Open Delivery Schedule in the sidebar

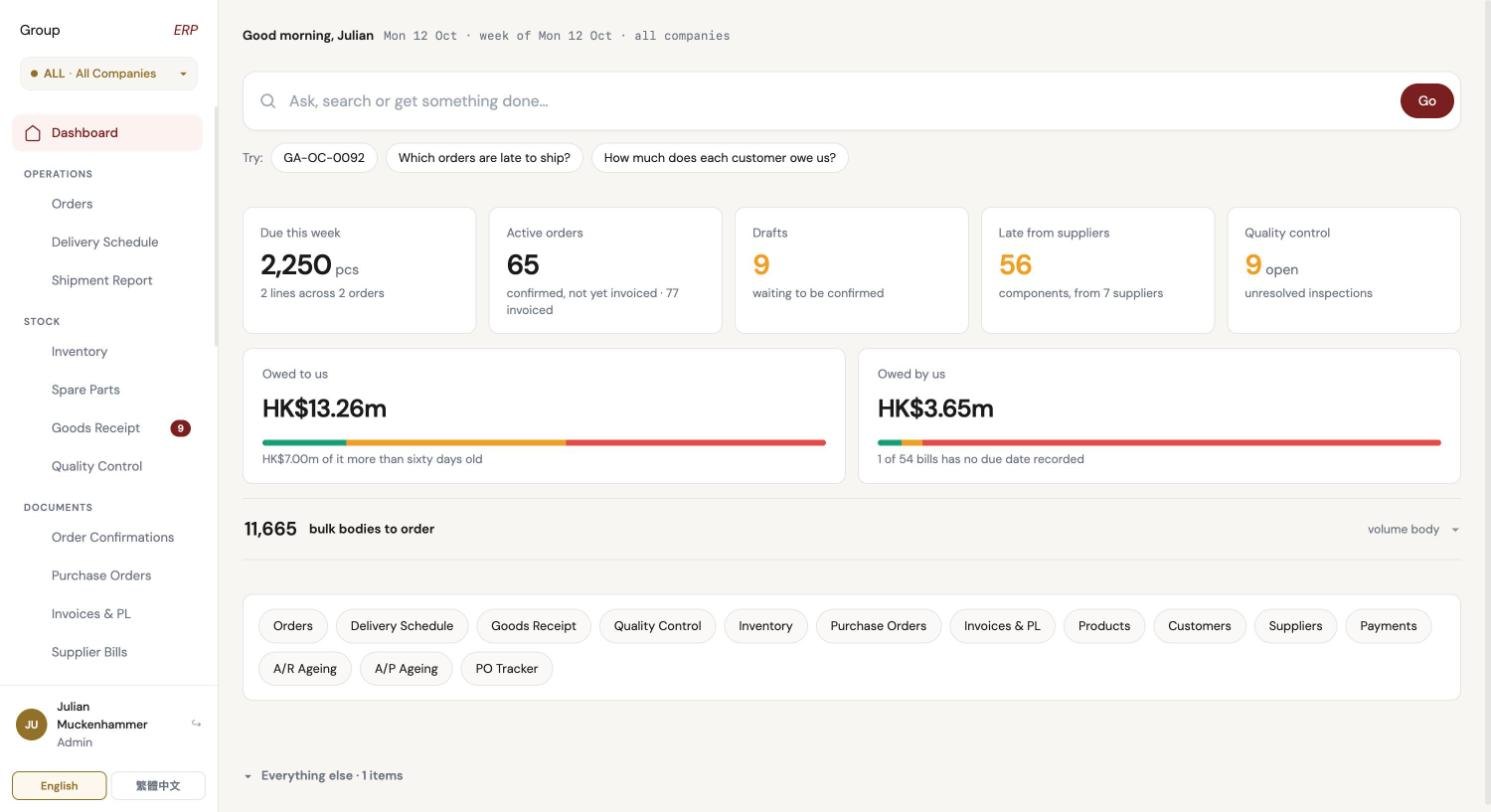(x=105, y=242)
